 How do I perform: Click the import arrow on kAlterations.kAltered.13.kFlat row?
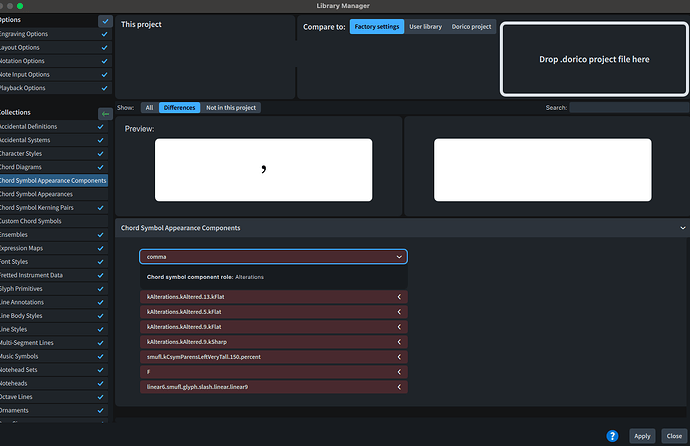399,297
